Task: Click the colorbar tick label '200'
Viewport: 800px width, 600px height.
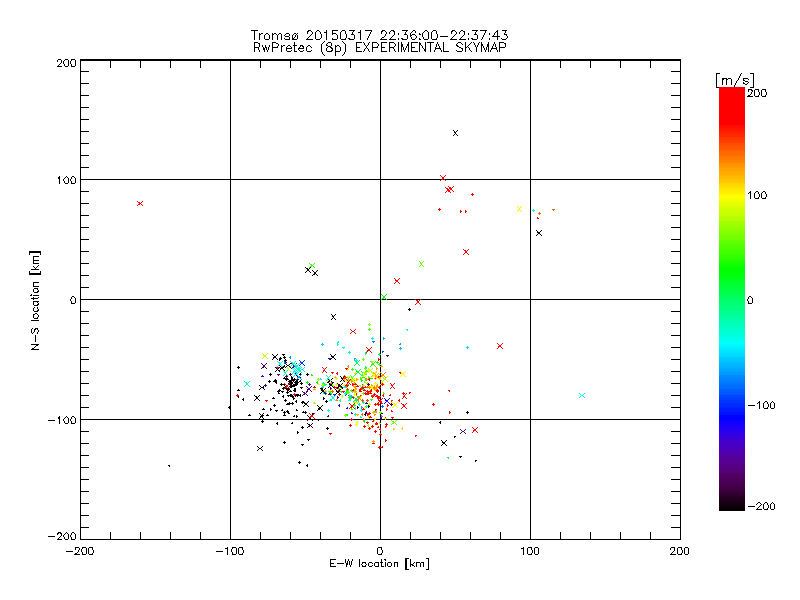Action: (757, 93)
